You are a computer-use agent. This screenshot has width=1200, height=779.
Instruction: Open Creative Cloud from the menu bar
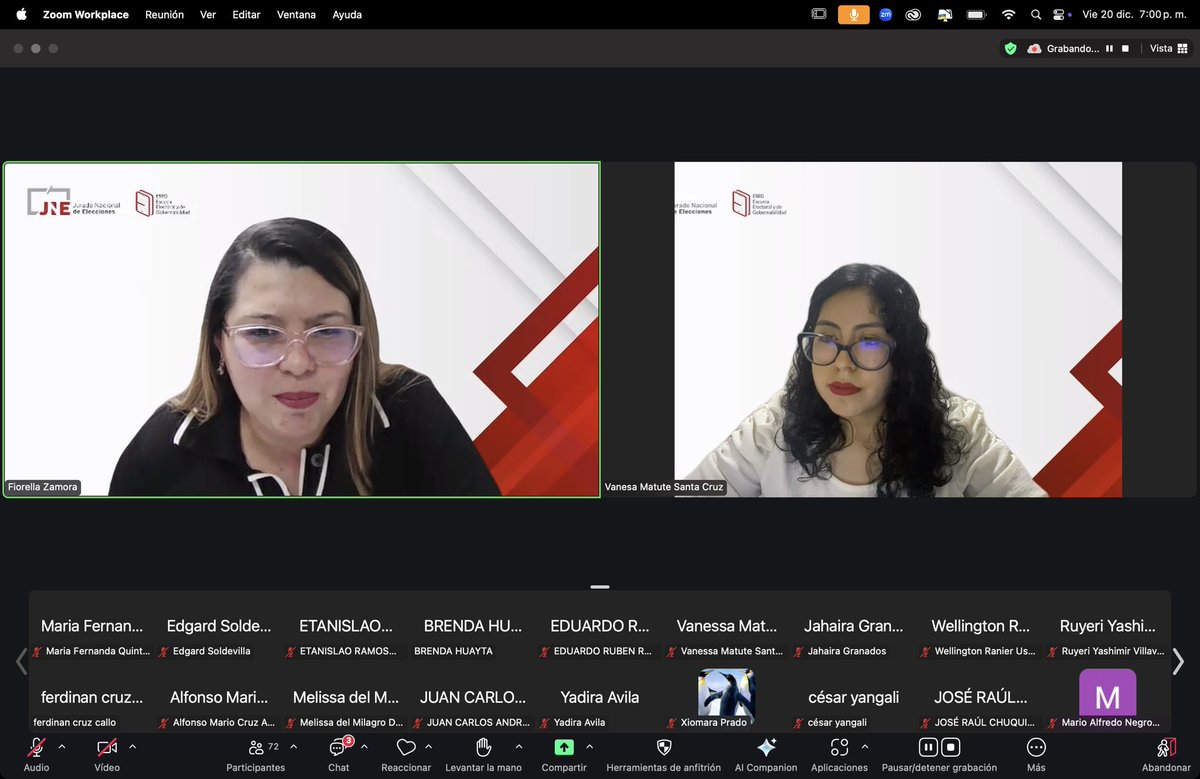point(913,14)
